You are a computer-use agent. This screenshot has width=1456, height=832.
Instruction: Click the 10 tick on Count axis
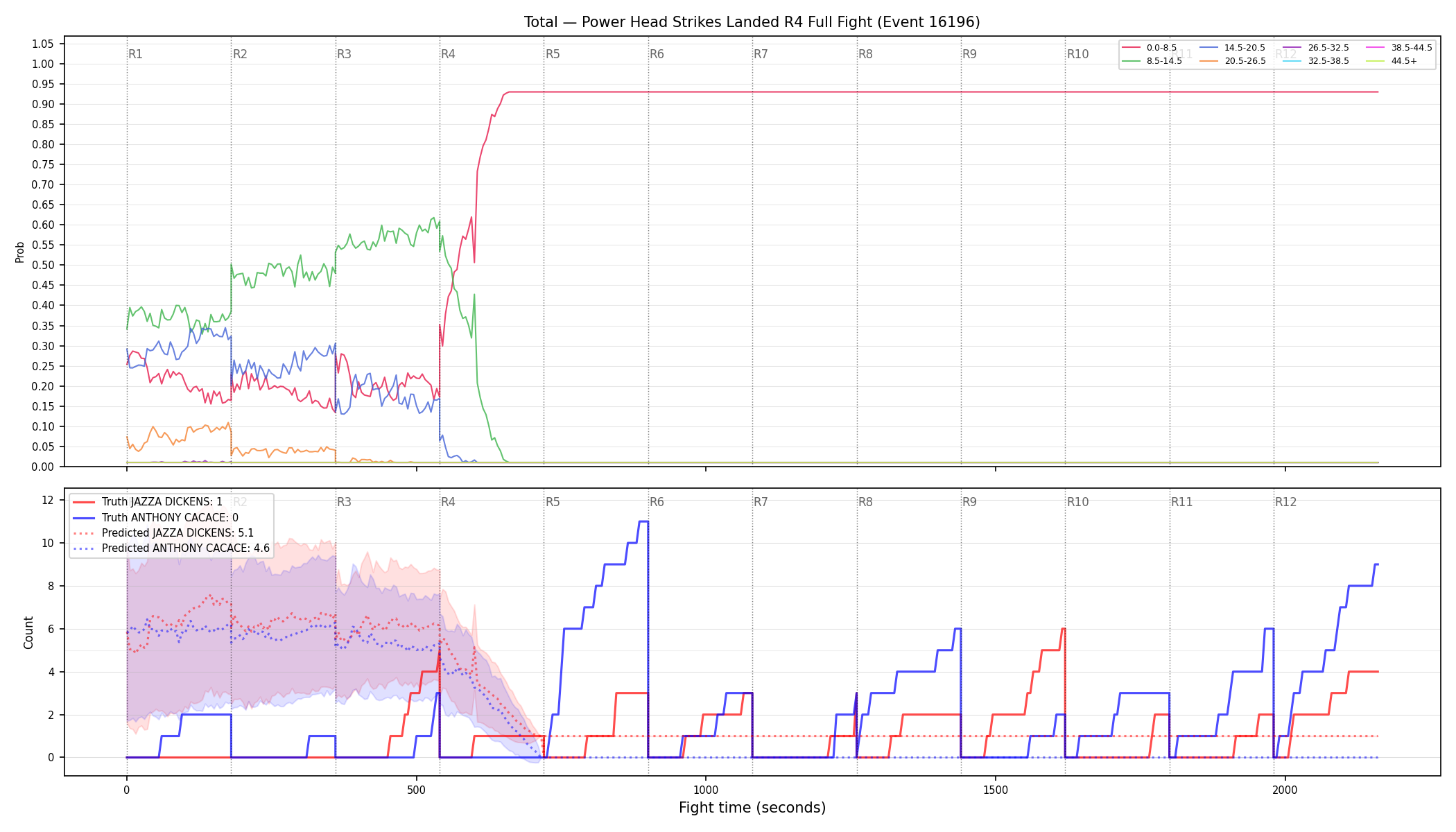(48, 543)
